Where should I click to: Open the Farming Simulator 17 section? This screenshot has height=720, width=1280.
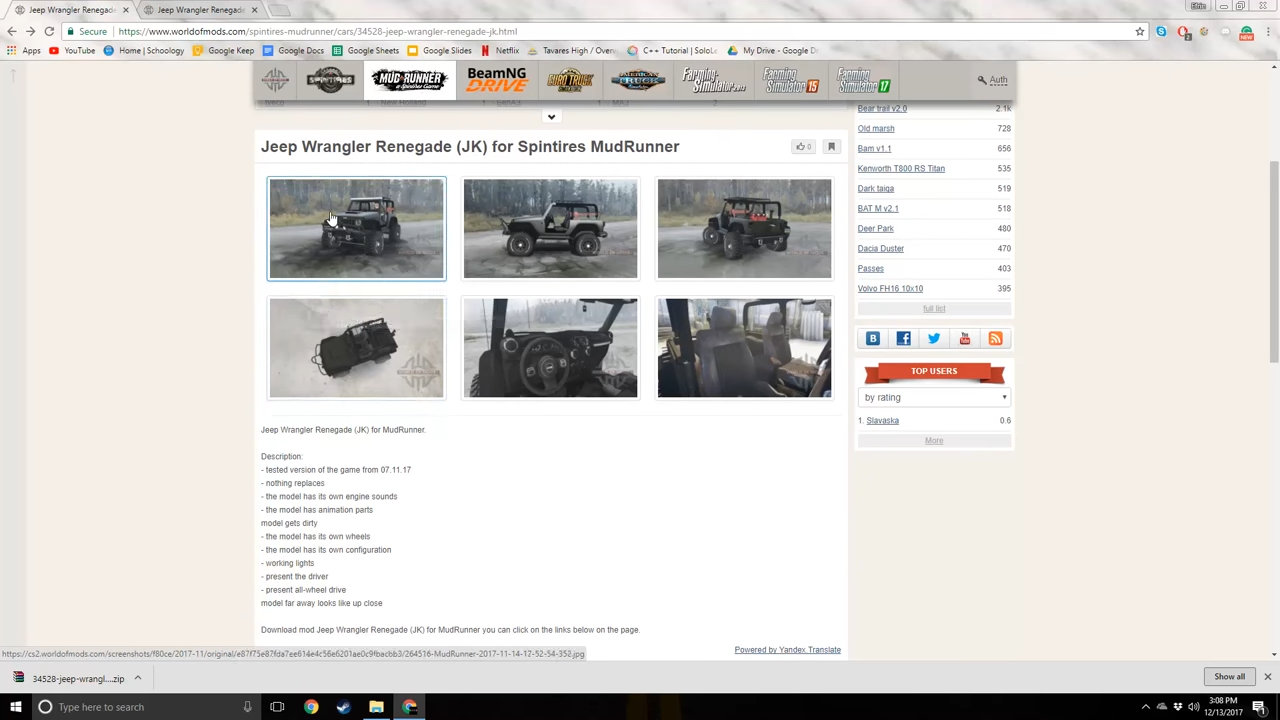(864, 80)
